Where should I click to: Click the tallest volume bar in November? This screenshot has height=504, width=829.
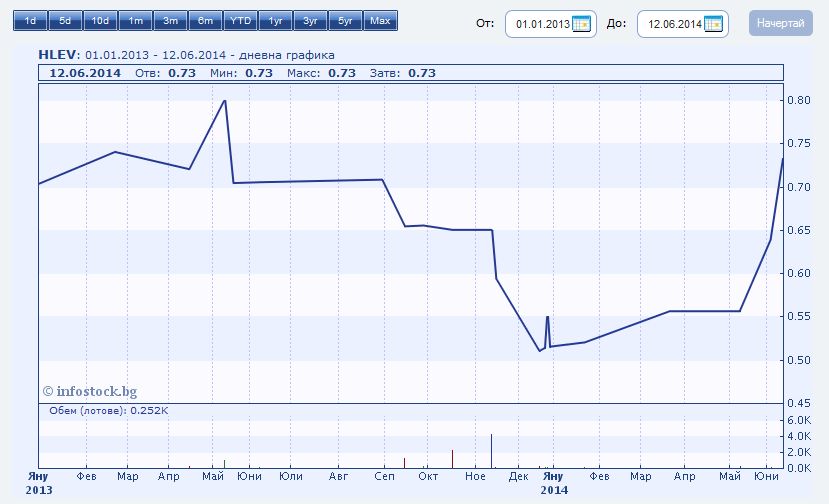click(x=491, y=451)
